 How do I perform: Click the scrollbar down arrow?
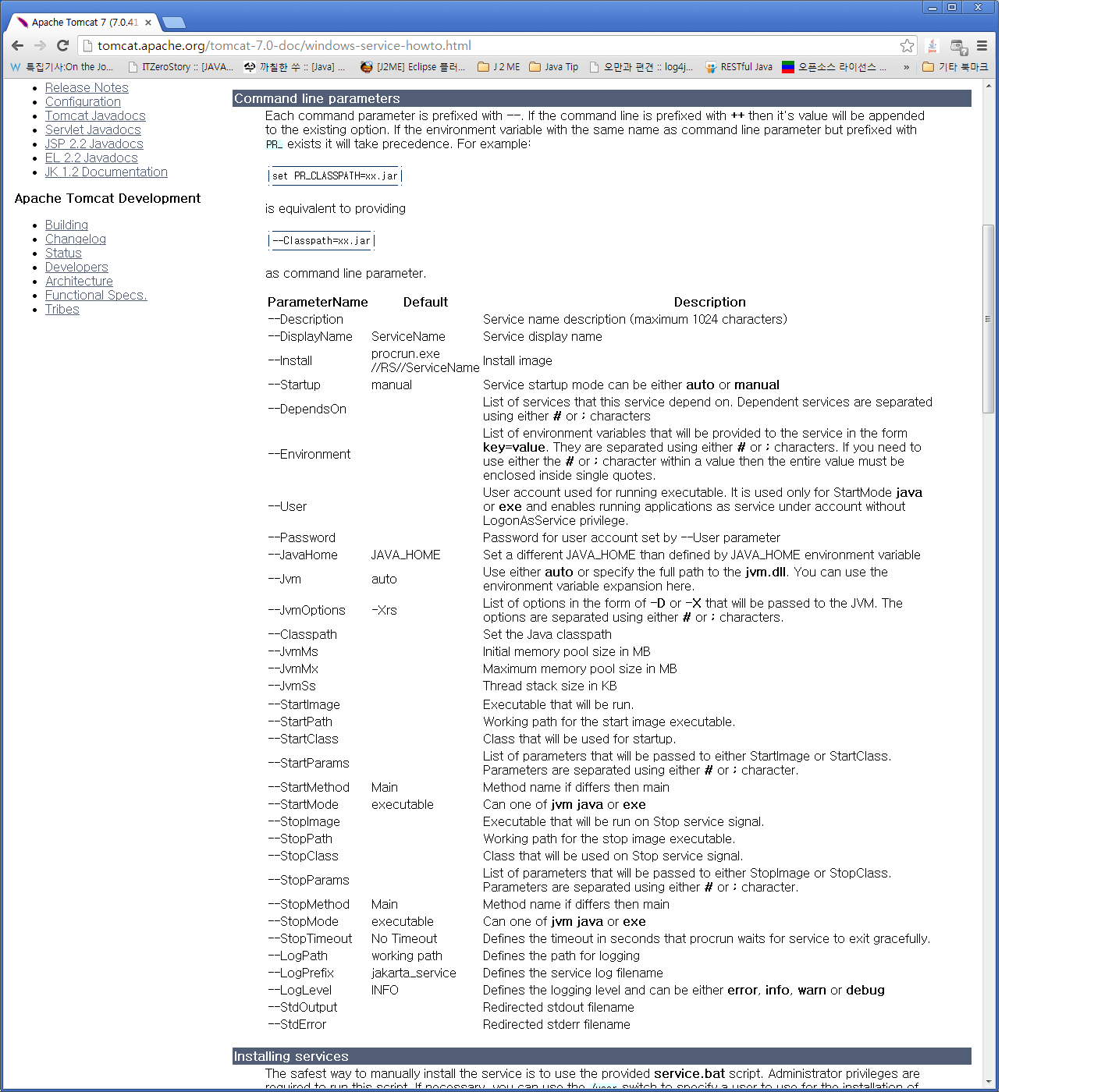click(988, 1082)
